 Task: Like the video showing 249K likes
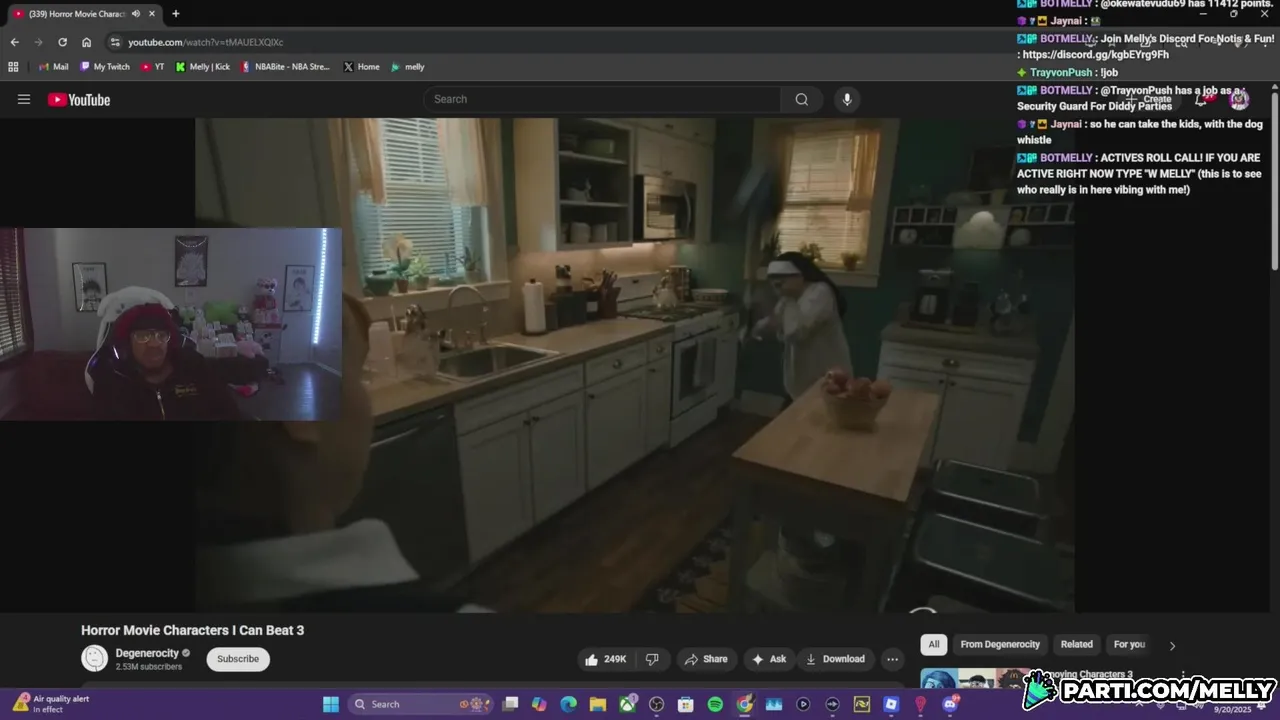click(606, 659)
